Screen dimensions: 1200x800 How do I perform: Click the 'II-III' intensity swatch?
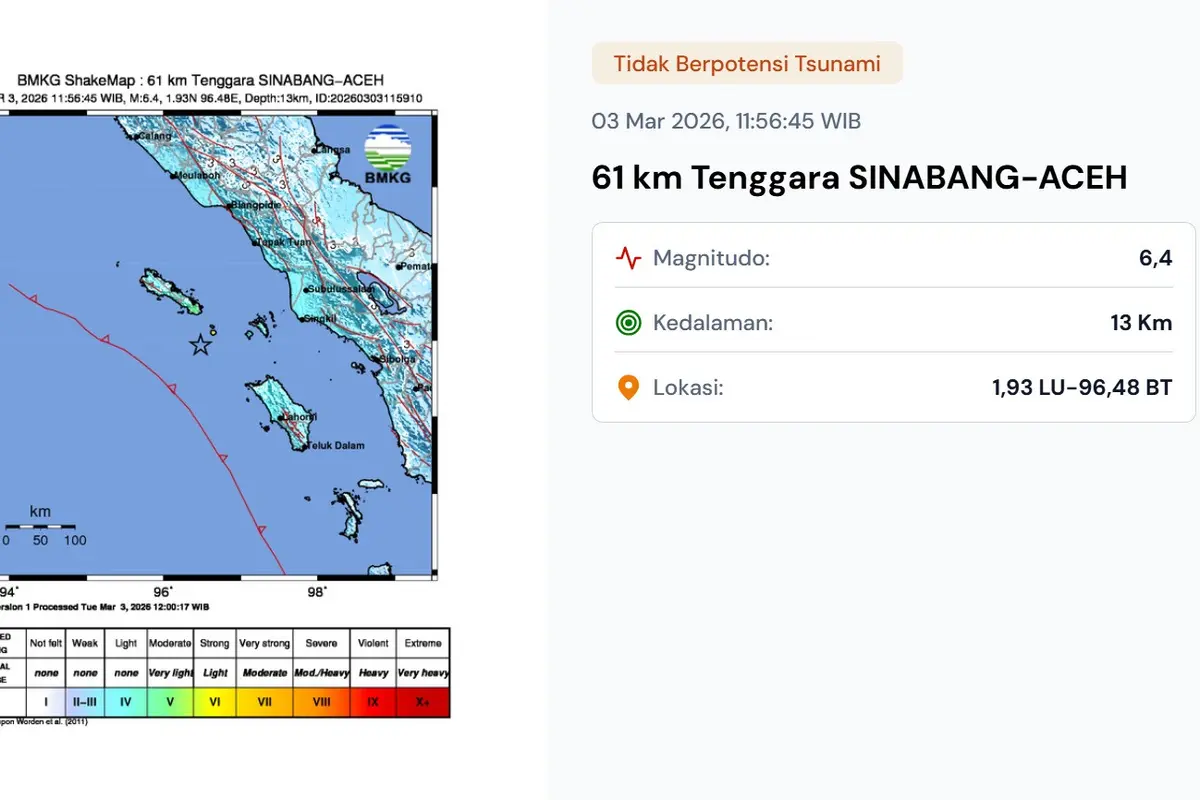(85, 702)
